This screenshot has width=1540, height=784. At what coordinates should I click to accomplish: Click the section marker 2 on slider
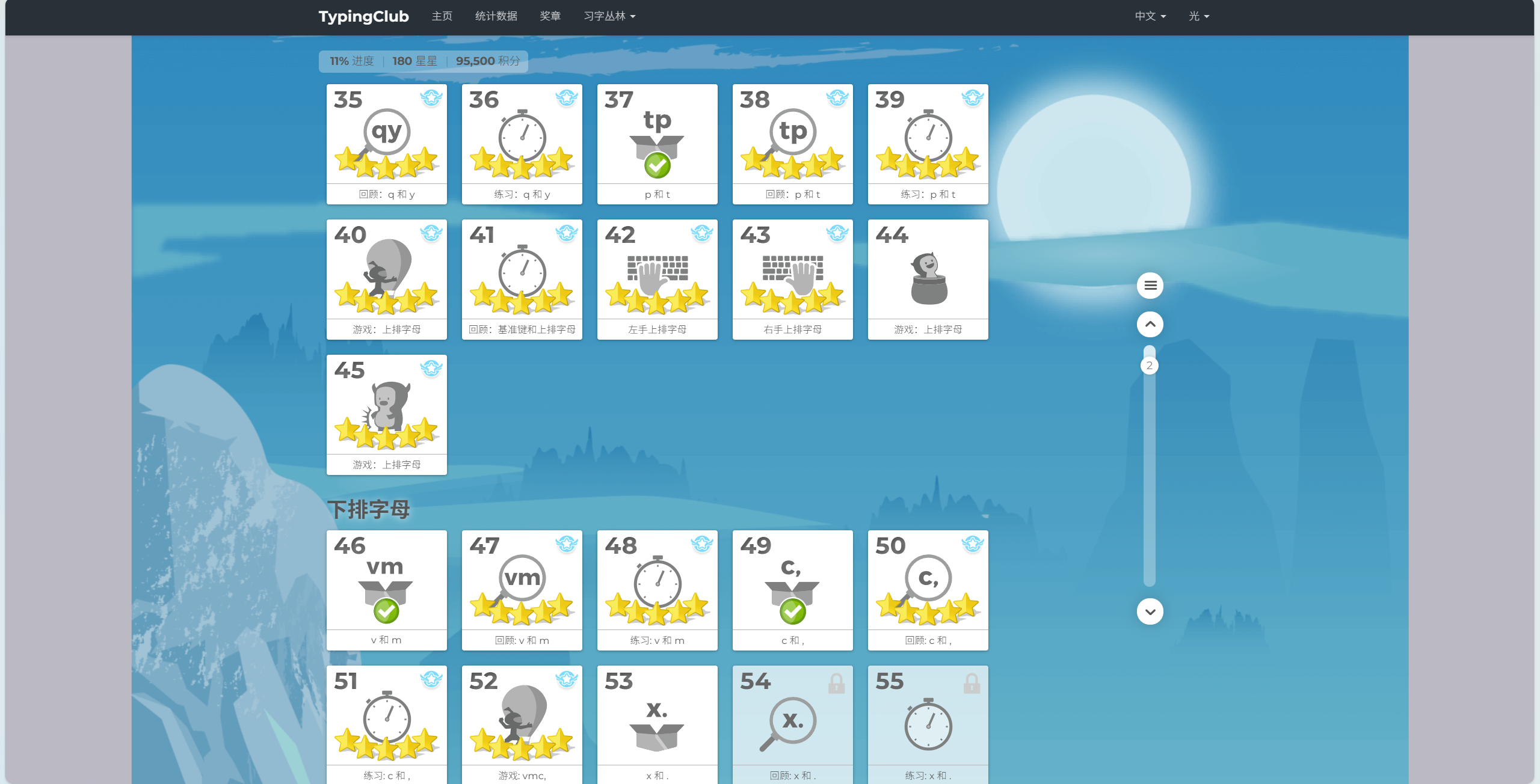(x=1150, y=366)
